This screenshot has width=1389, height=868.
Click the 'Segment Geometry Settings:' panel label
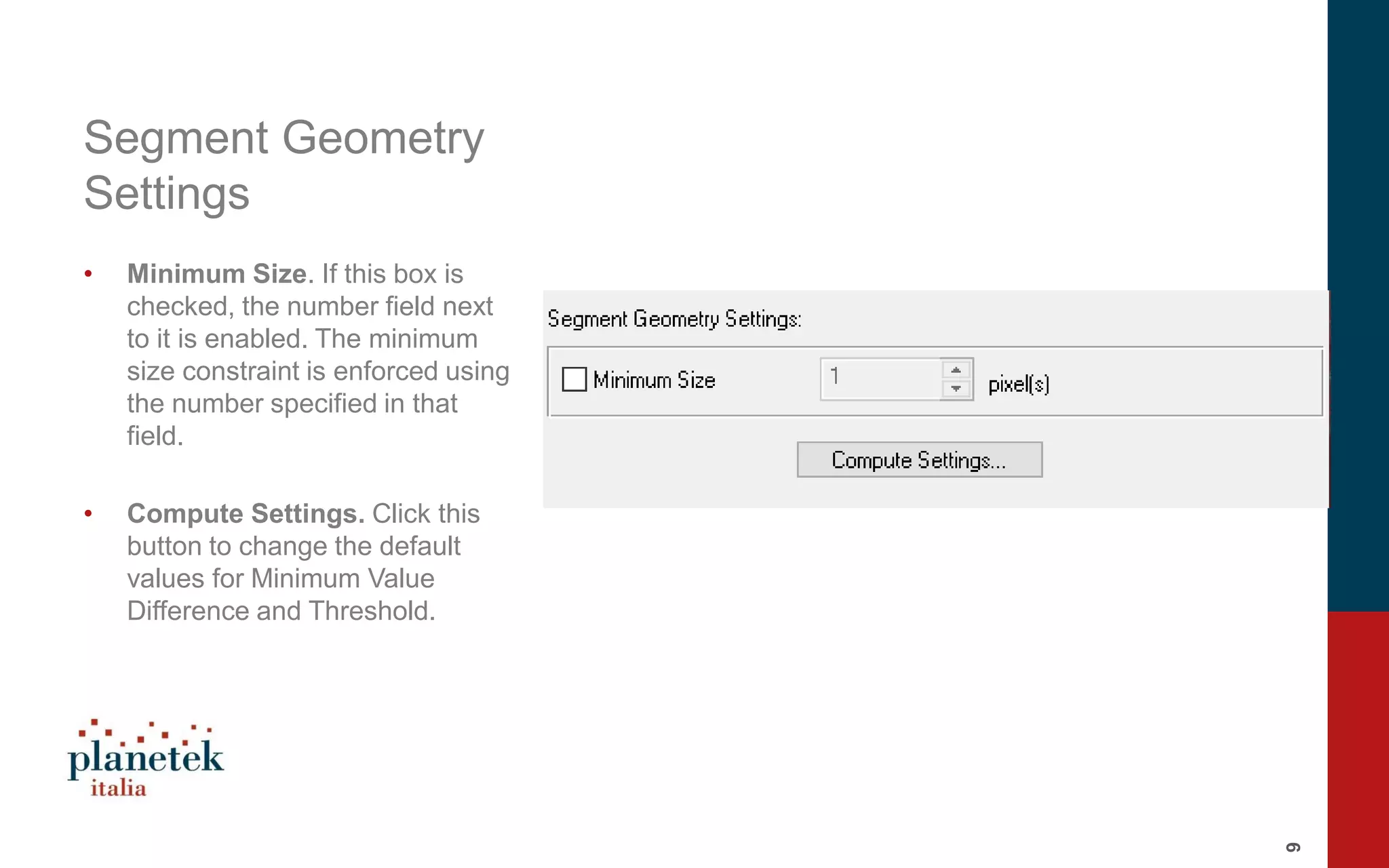pos(674,319)
